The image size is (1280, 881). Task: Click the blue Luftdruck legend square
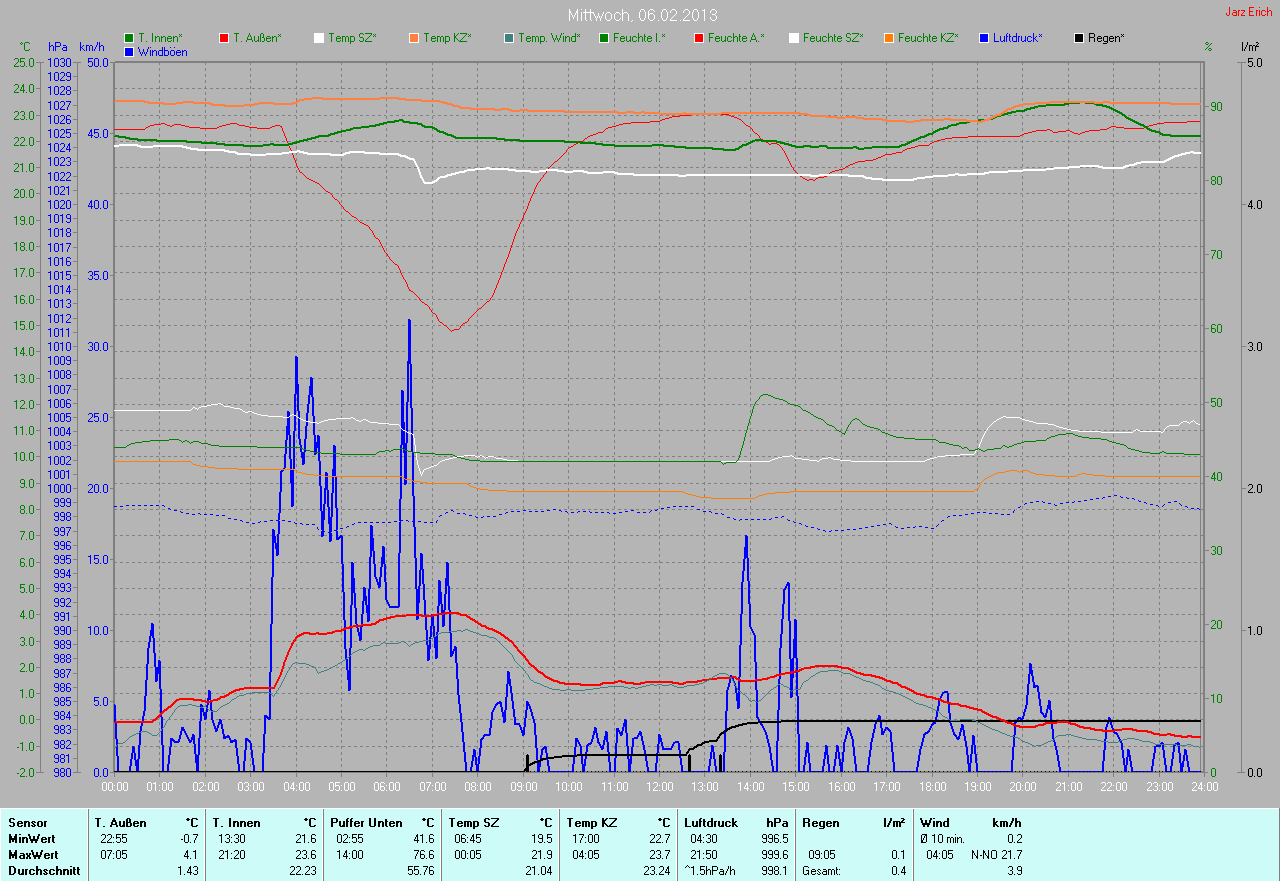984,38
